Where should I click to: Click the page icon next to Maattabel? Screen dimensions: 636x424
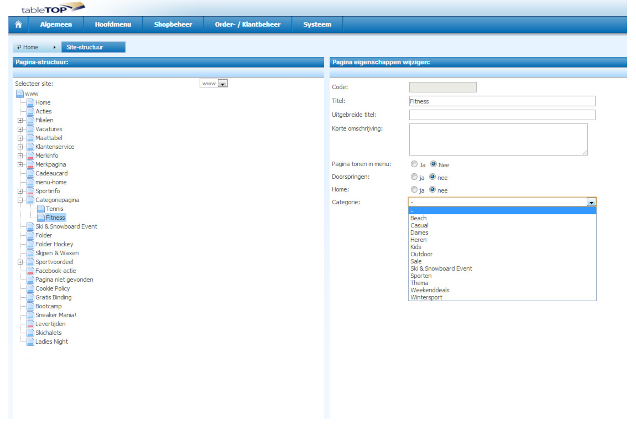[30, 138]
